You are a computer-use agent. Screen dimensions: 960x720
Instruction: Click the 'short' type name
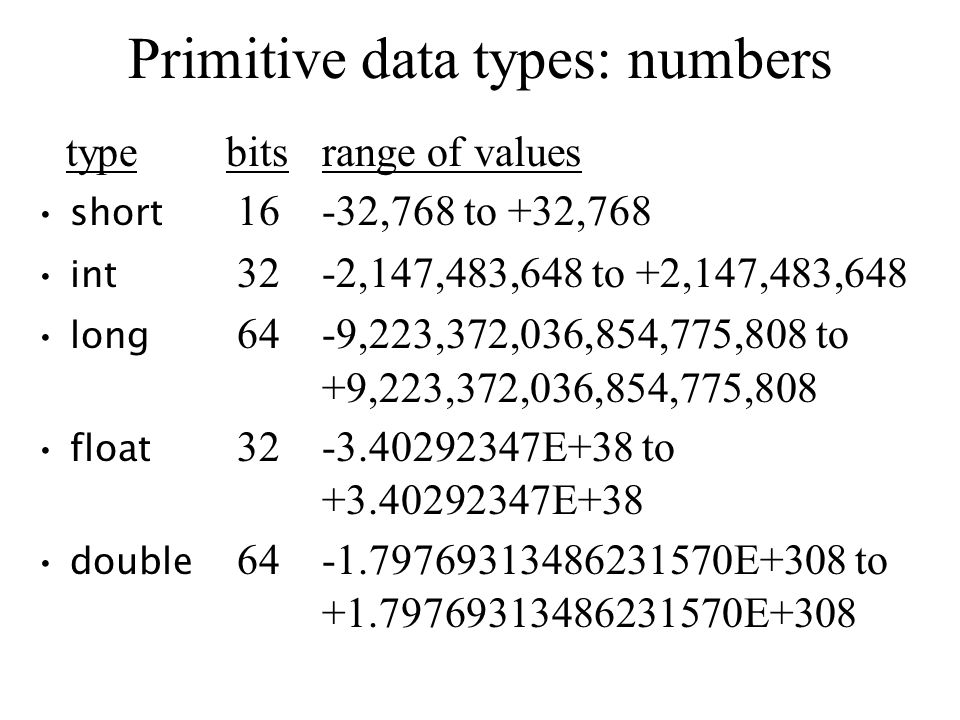pyautogui.click(x=116, y=213)
